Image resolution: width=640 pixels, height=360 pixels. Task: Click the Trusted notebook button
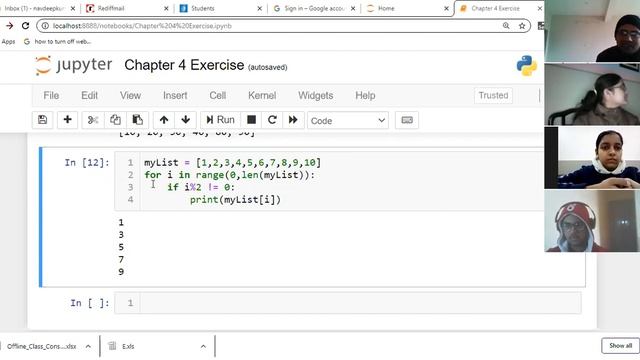tap(493, 96)
